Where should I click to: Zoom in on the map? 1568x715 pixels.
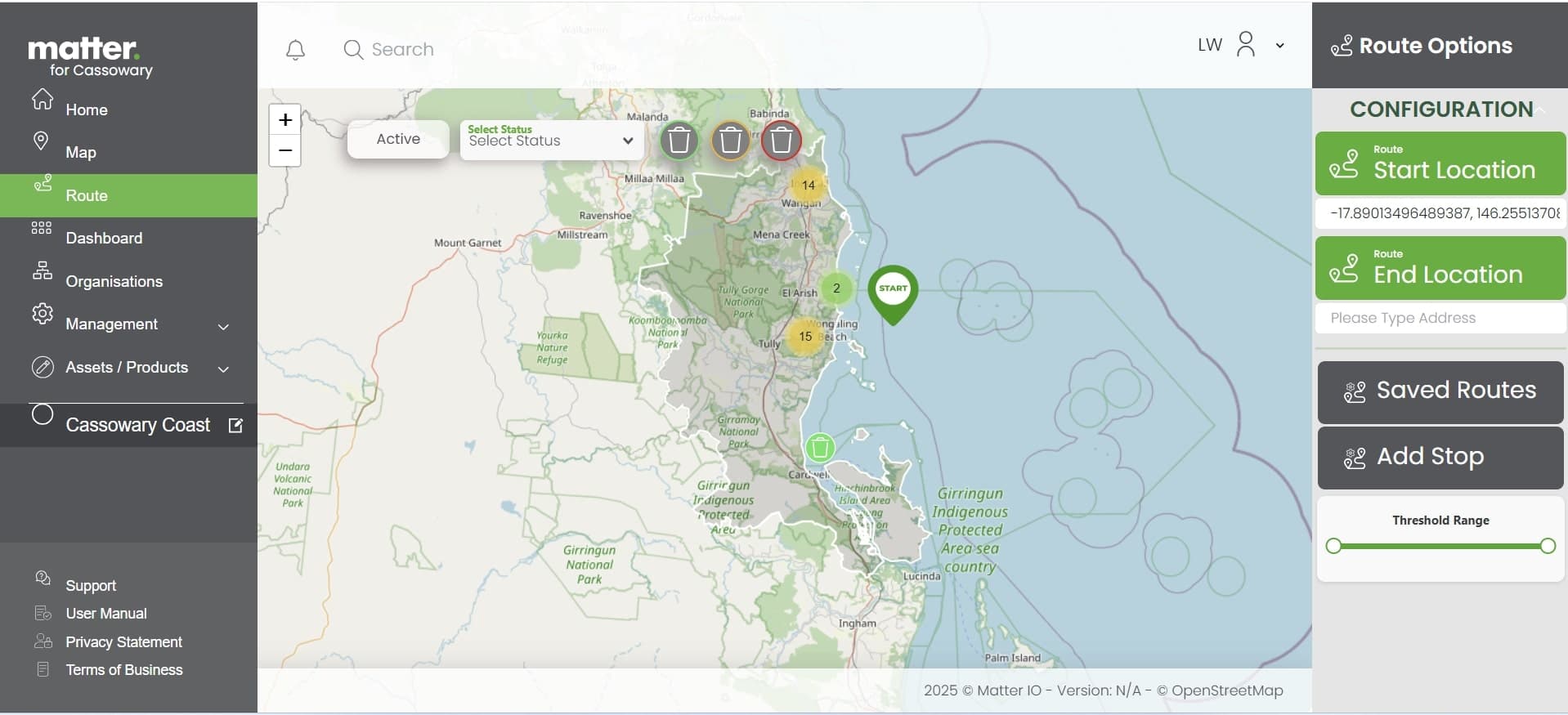coord(284,120)
